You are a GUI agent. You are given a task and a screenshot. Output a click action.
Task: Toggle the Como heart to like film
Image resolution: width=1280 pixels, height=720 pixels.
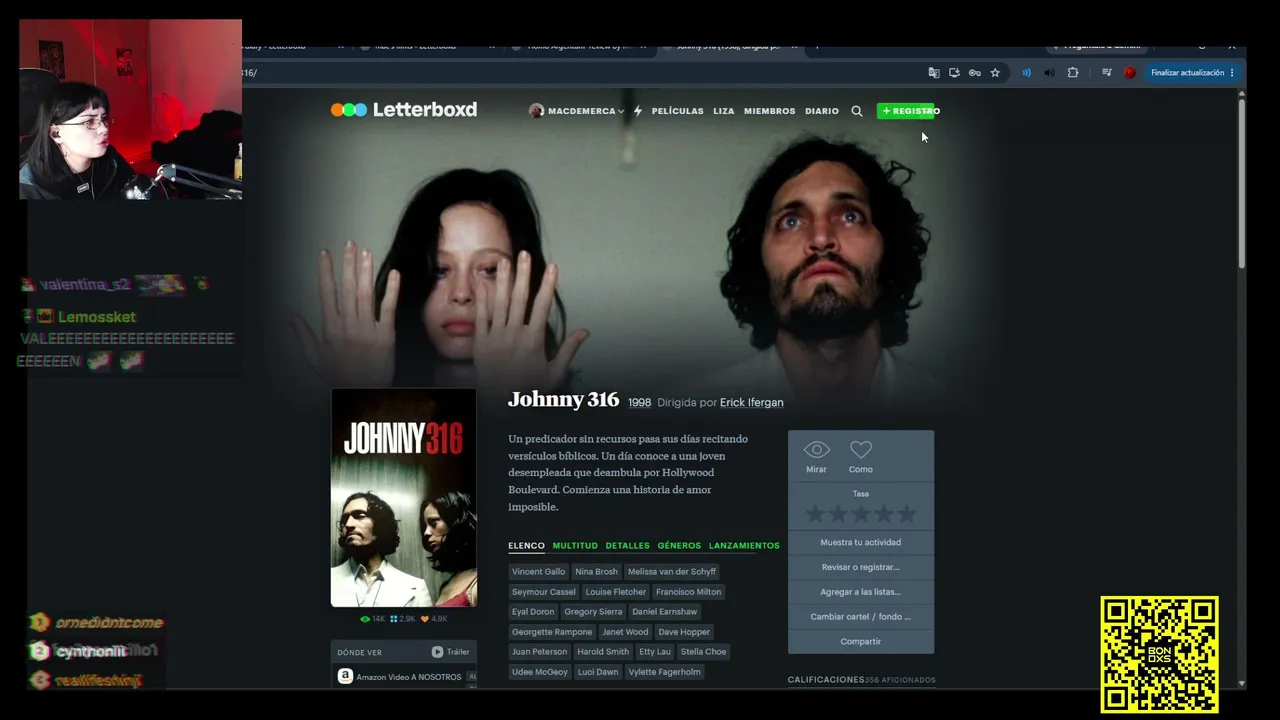point(861,456)
